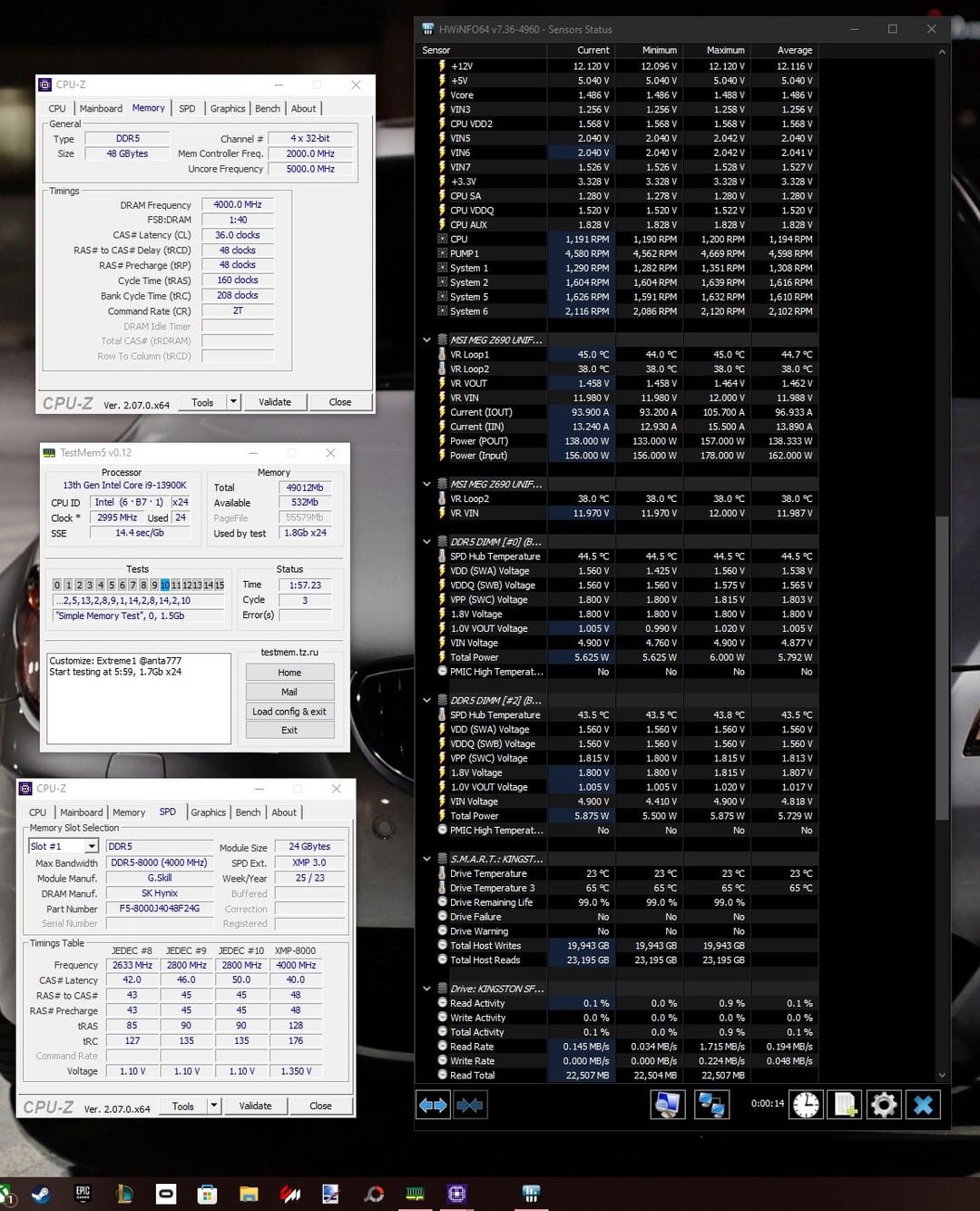Click the DRAM Frequency value 4000.0 MHz
The width and height of the screenshot is (980, 1211).
[238, 205]
